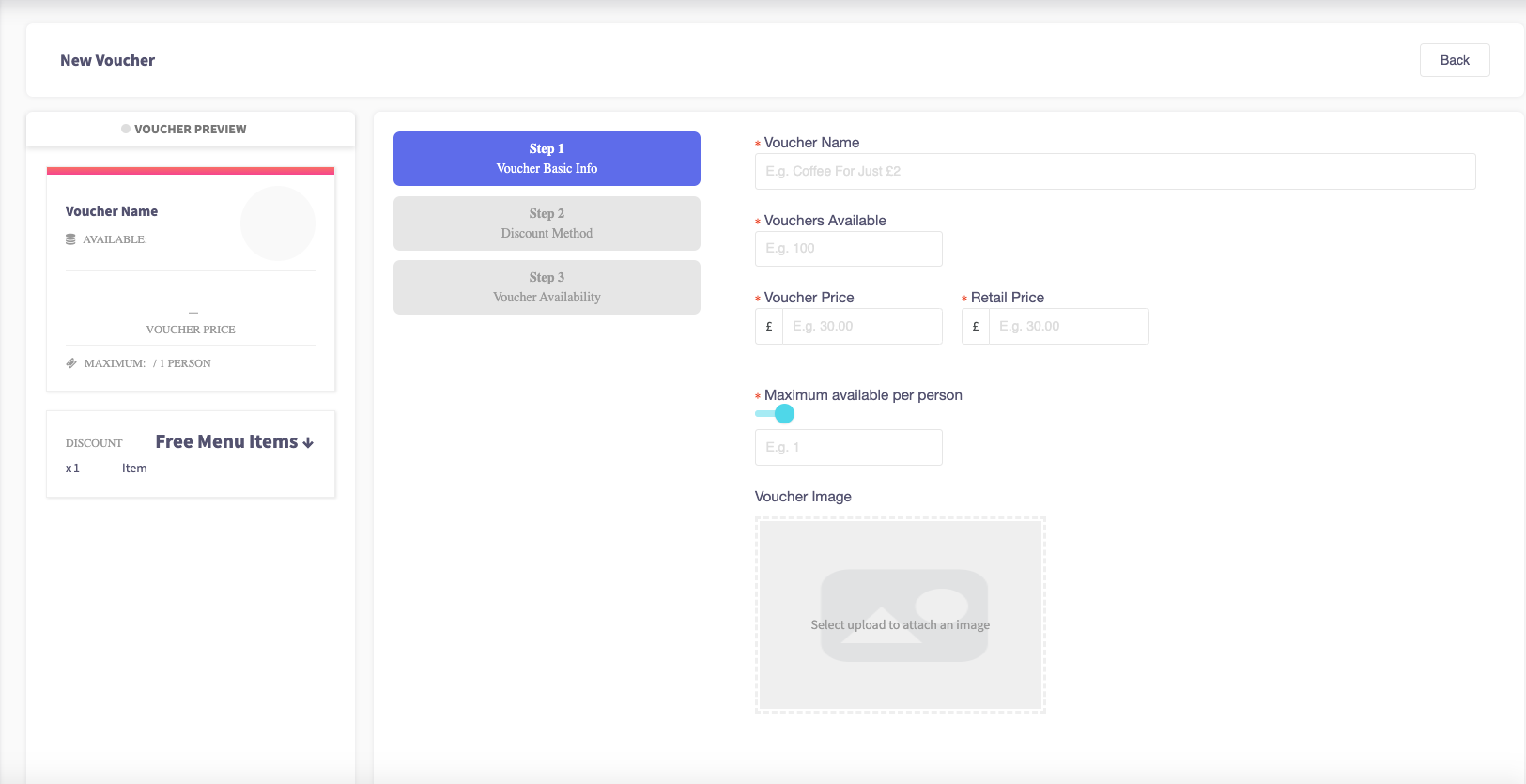The image size is (1526, 784).
Task: Click the pound symbol prefix of Voucher Price
Action: (x=769, y=326)
